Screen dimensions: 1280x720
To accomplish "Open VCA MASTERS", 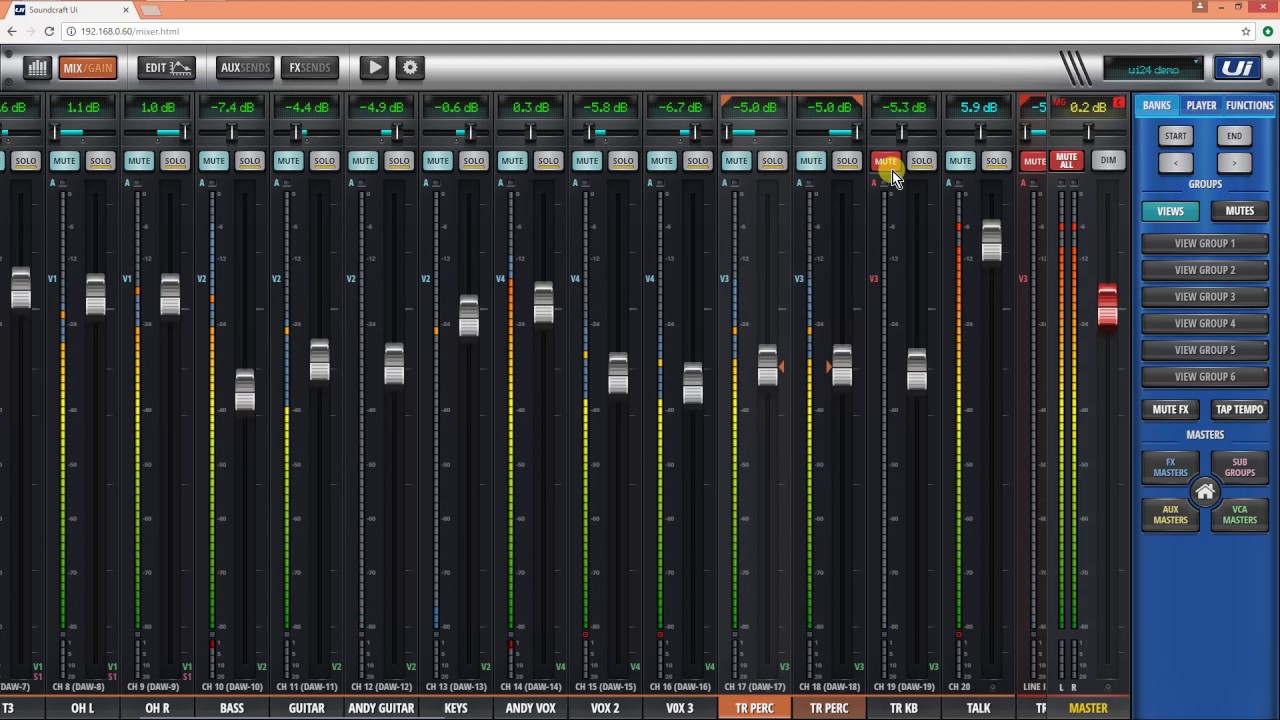I will click(1239, 514).
